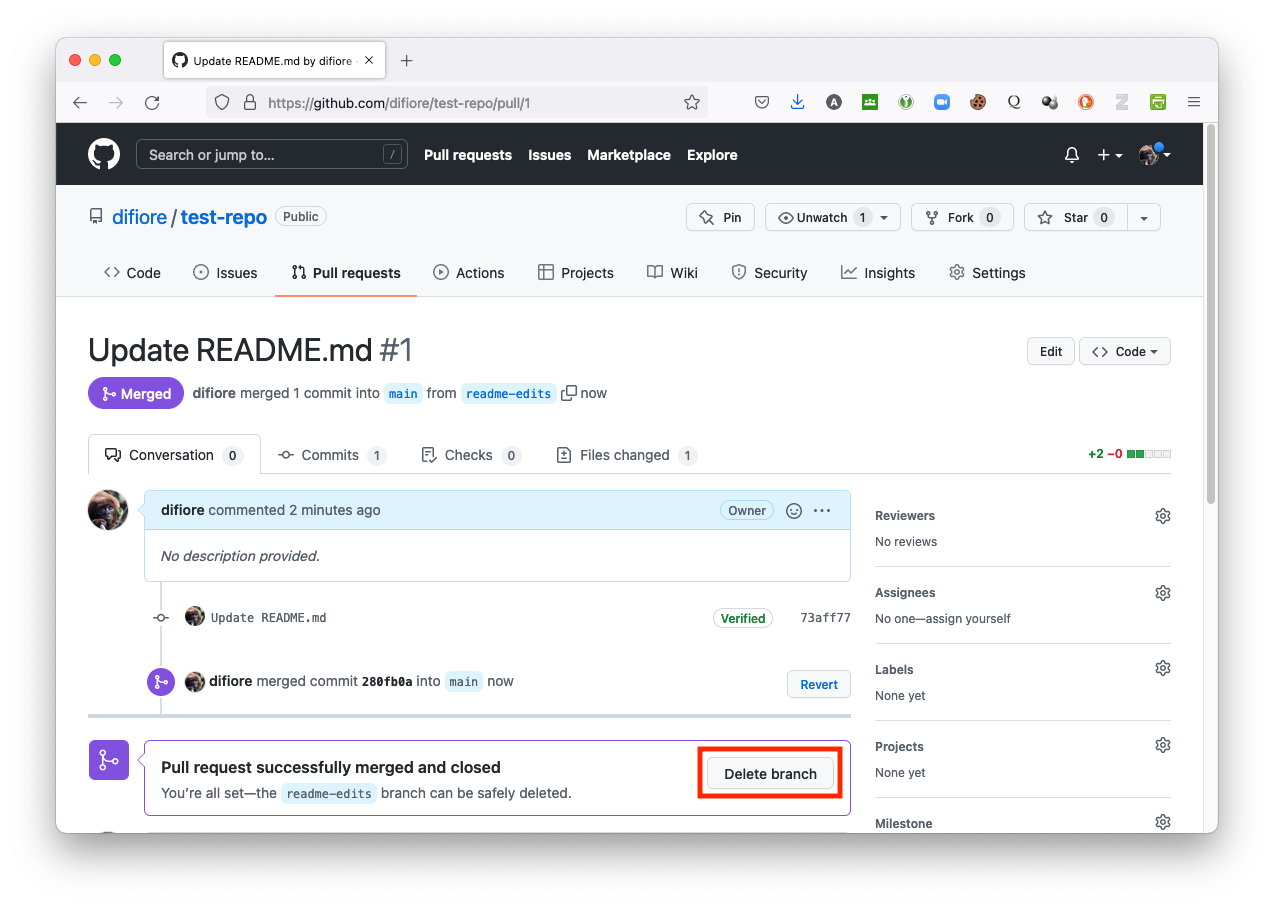The image size is (1274, 907).
Task: Copy the readme-edits branch name icon
Action: click(x=569, y=393)
